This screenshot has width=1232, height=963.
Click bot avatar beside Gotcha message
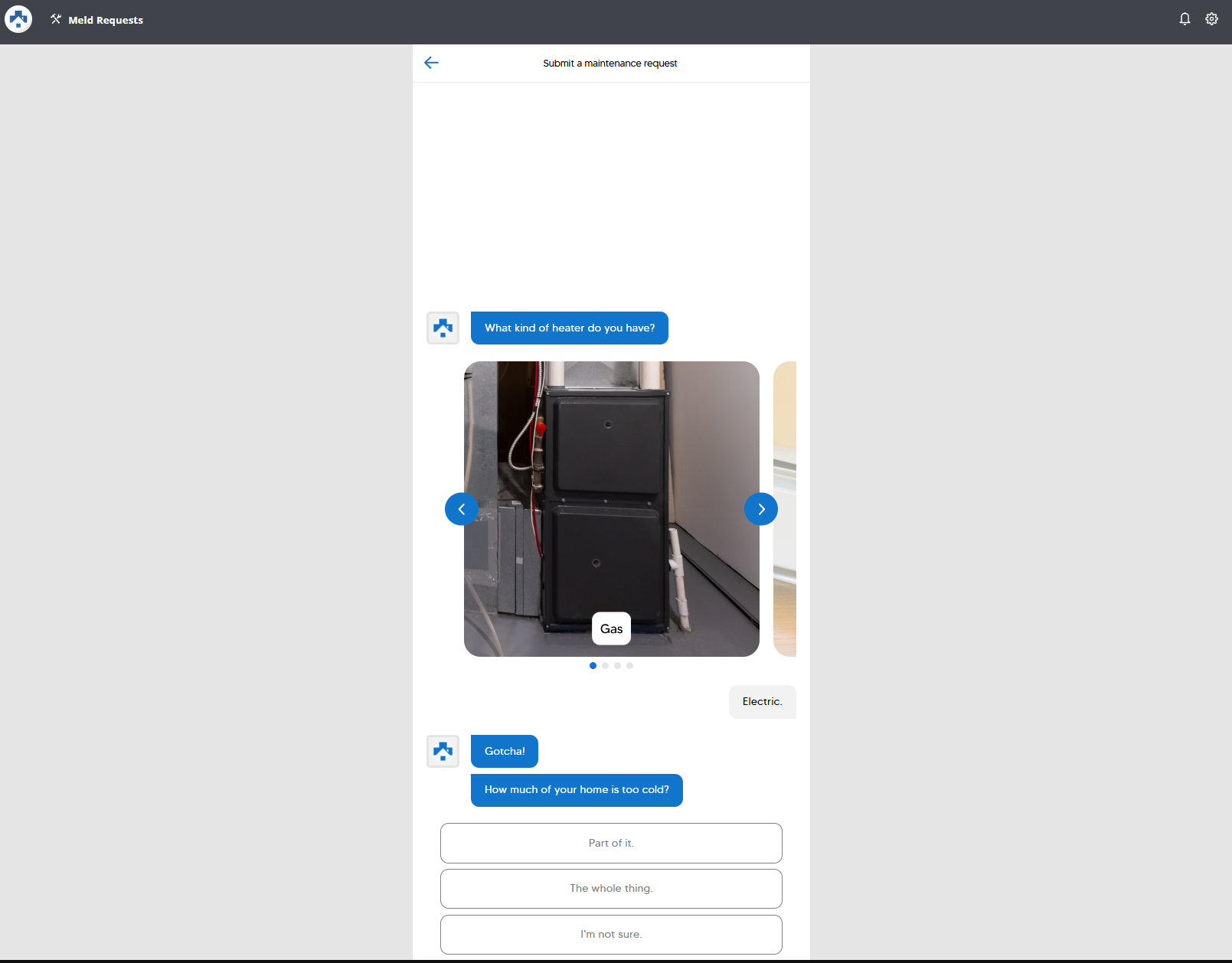click(x=443, y=751)
